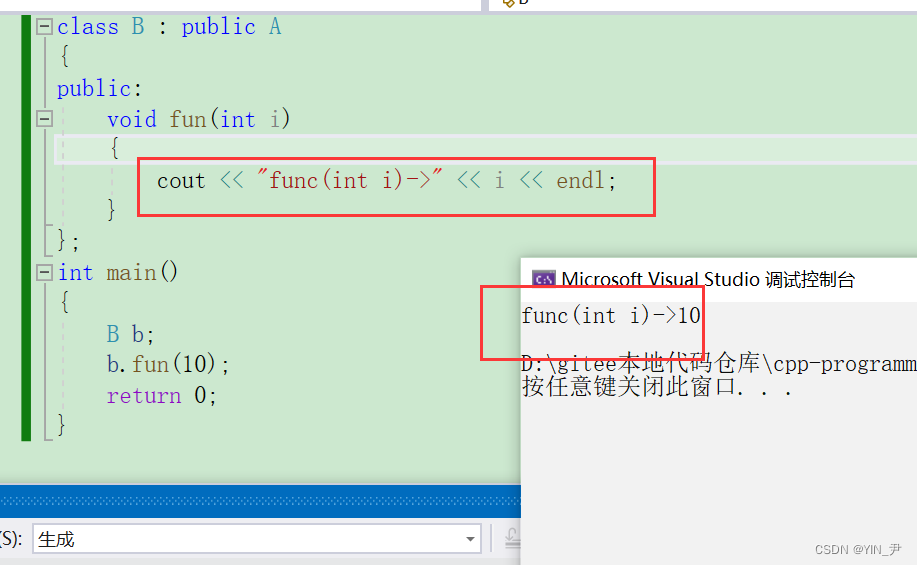Collapse the void fun(int i) block
This screenshot has width=917, height=565.
tap(44, 119)
